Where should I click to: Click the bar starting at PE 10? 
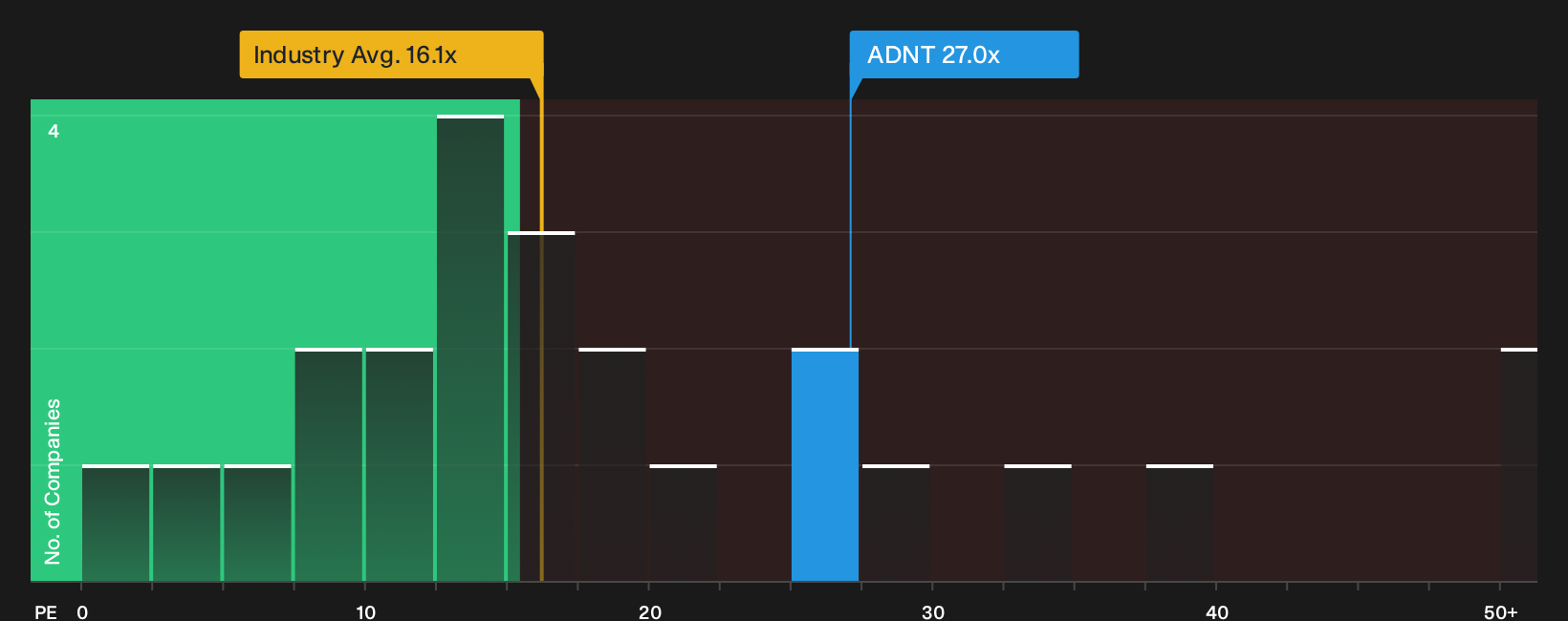400,464
